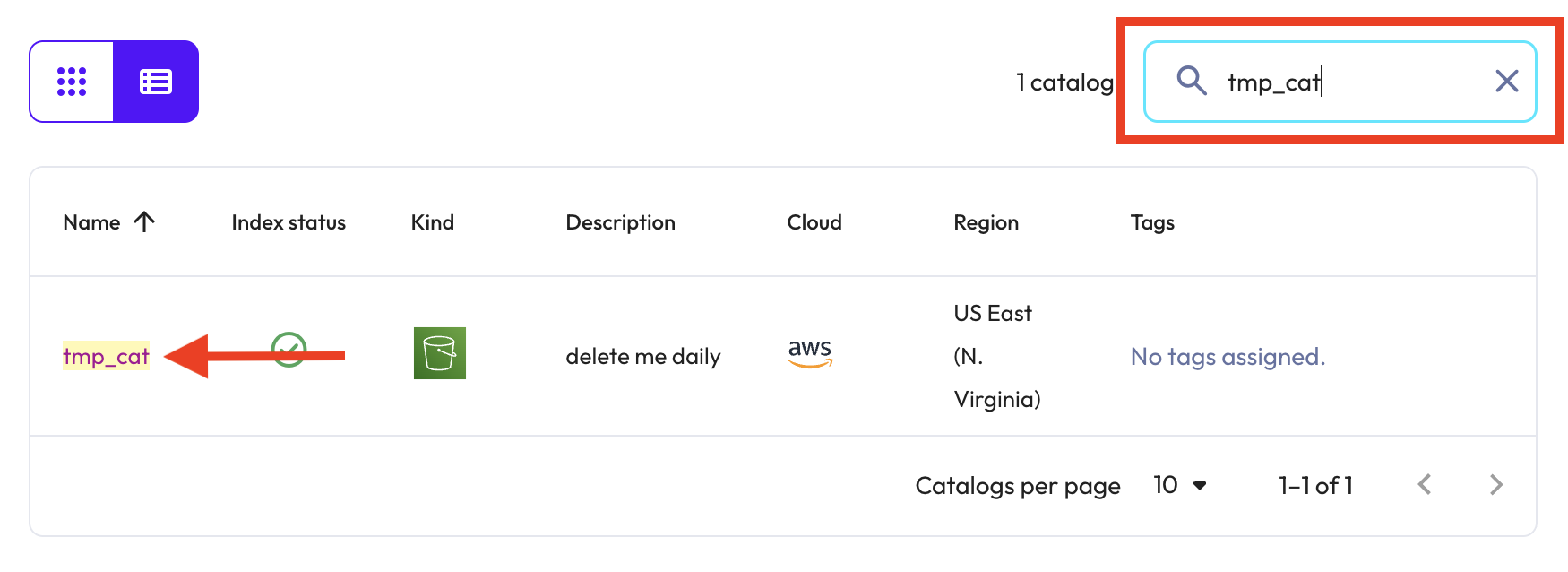Click the Region column header

coord(986,222)
